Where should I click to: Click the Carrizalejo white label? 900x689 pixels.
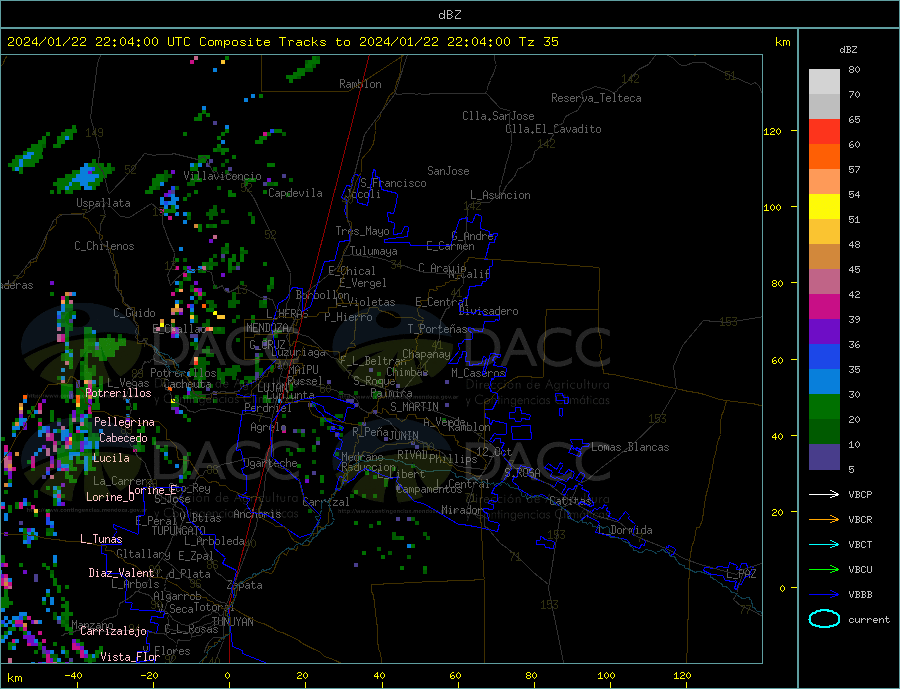click(113, 632)
